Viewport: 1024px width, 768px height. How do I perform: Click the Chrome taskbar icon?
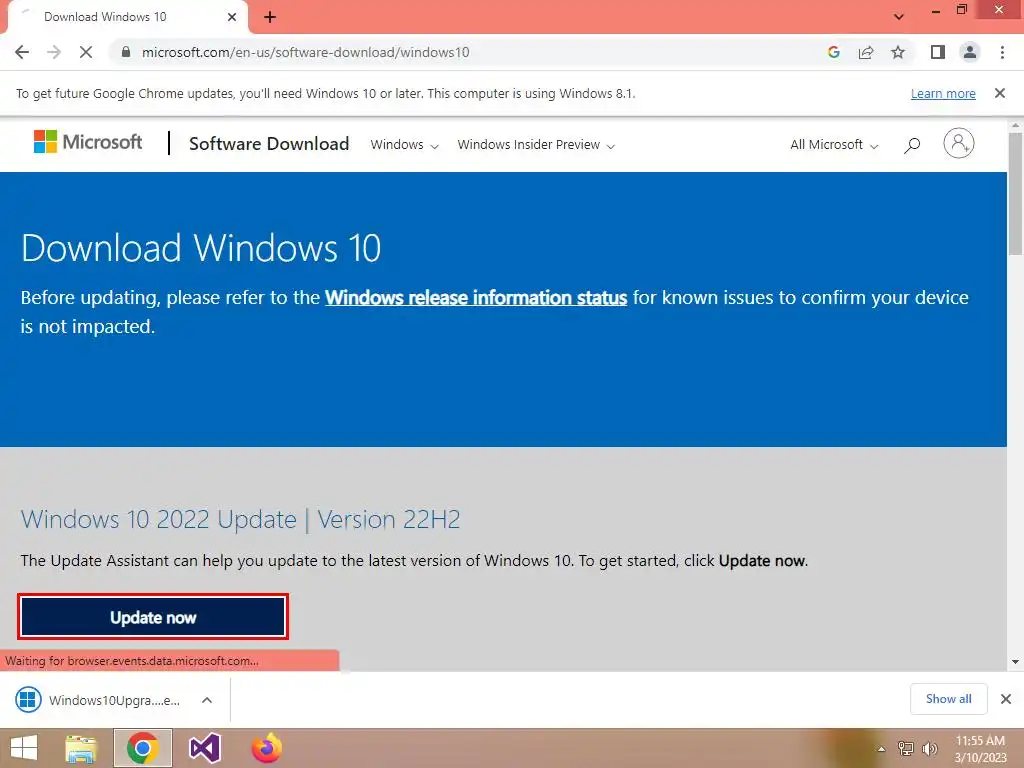tap(143, 748)
